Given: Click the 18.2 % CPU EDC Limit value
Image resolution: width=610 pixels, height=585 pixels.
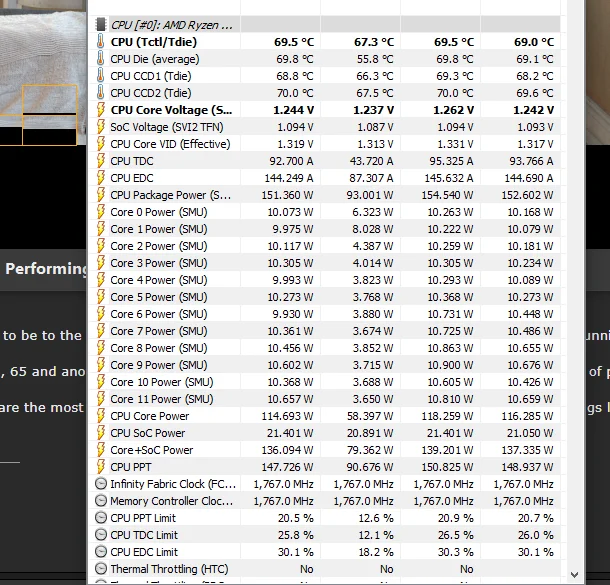Looking at the screenshot, I should [x=376, y=552].
